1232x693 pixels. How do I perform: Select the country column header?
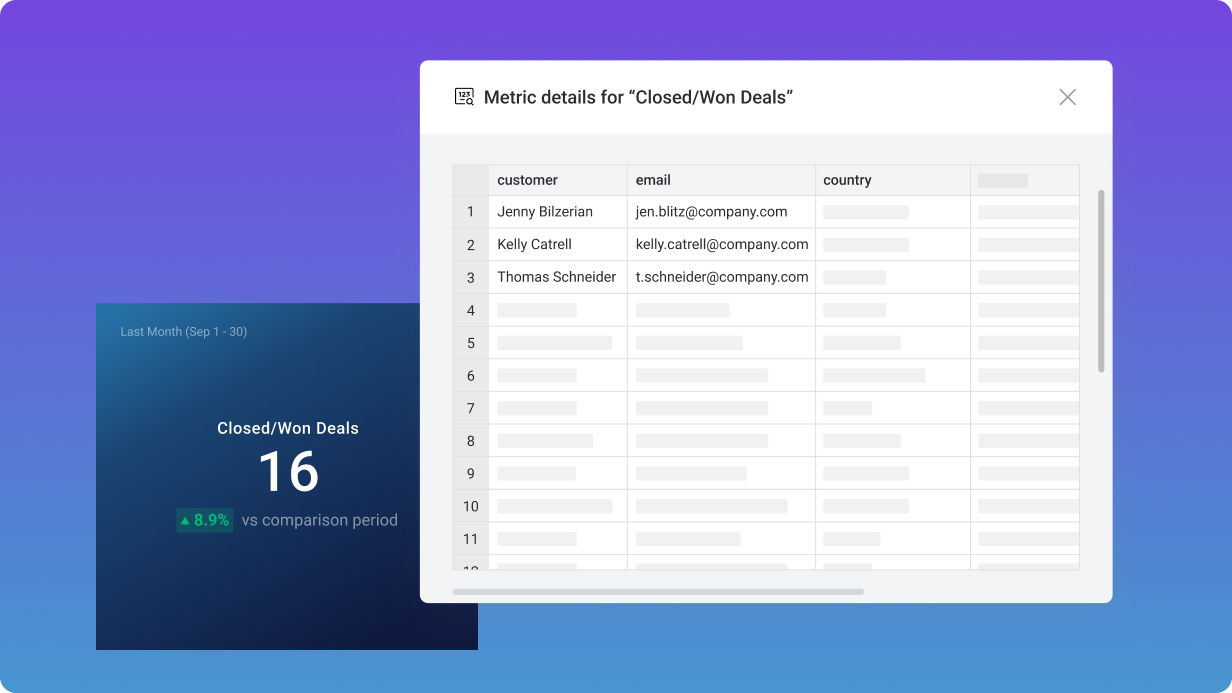(847, 180)
